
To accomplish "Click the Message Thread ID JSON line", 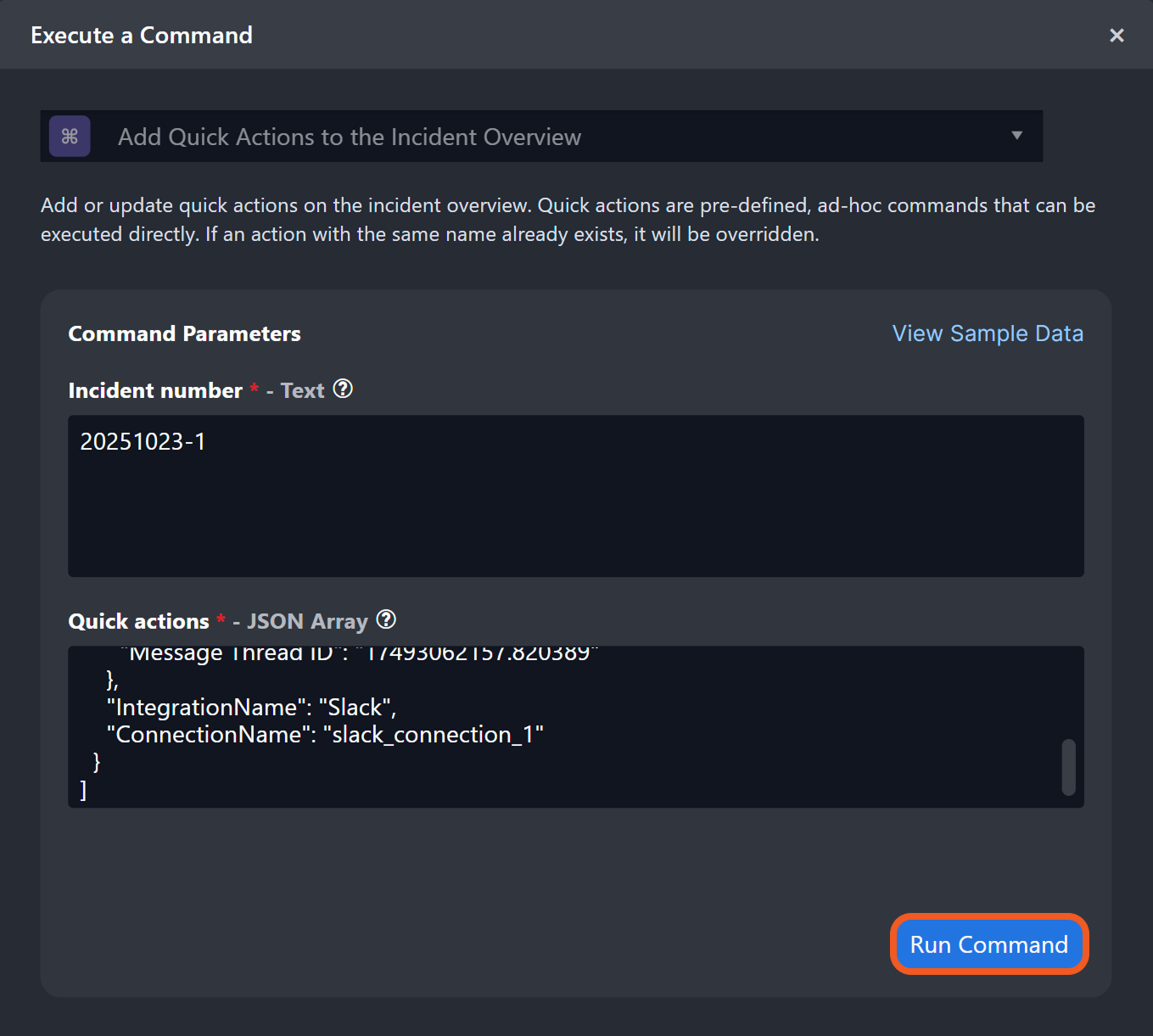I will (359, 654).
